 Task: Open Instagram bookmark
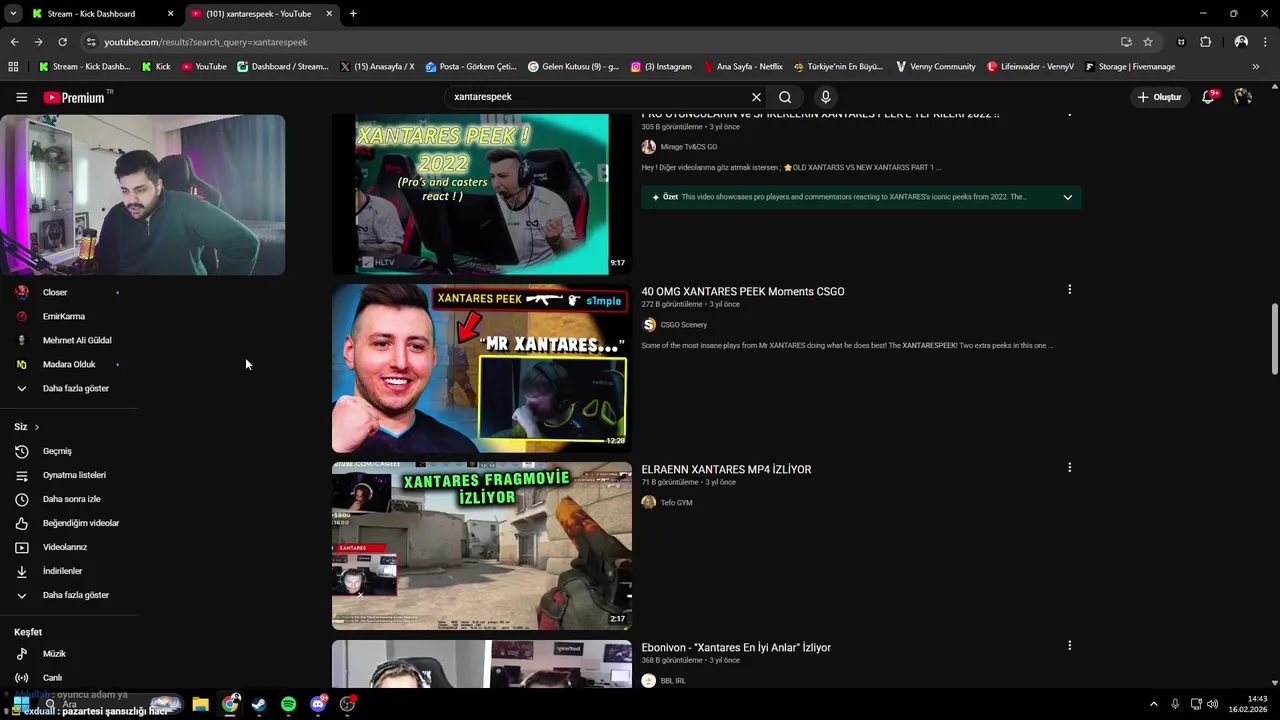[x=661, y=67]
